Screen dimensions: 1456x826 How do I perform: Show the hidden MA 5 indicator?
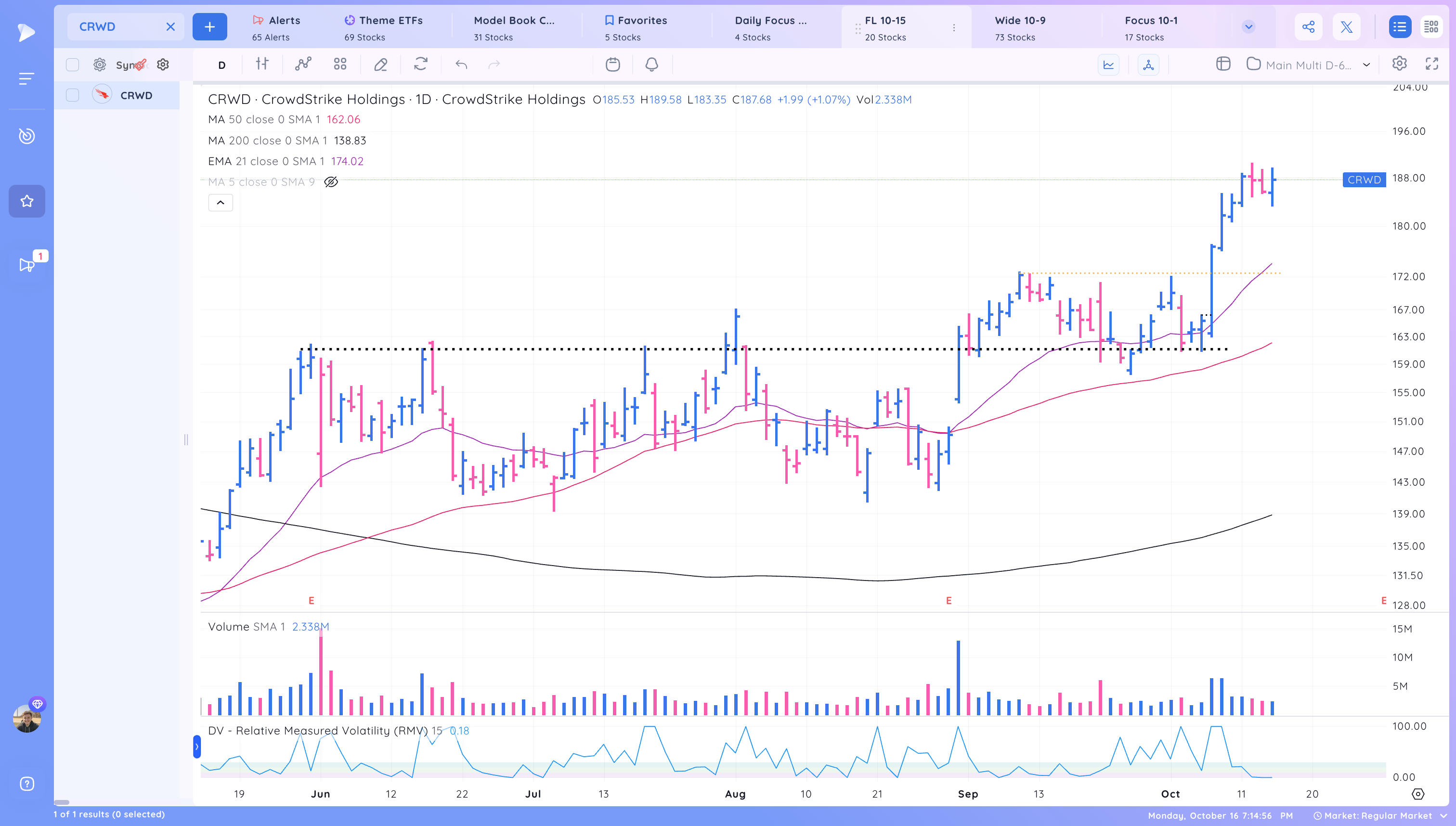[x=331, y=182]
